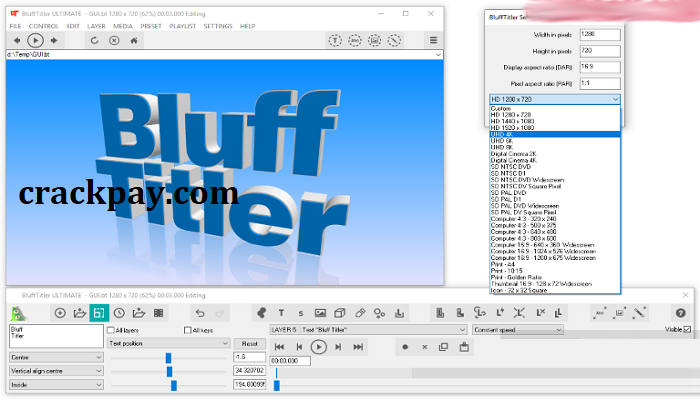
Task: Open the MEDIA menu
Action: click(123, 26)
